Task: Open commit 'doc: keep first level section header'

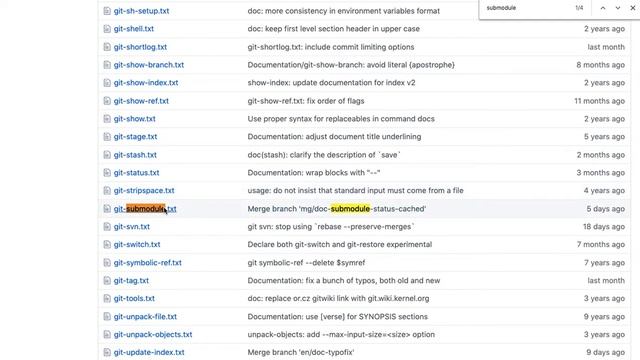Action: (x=333, y=29)
